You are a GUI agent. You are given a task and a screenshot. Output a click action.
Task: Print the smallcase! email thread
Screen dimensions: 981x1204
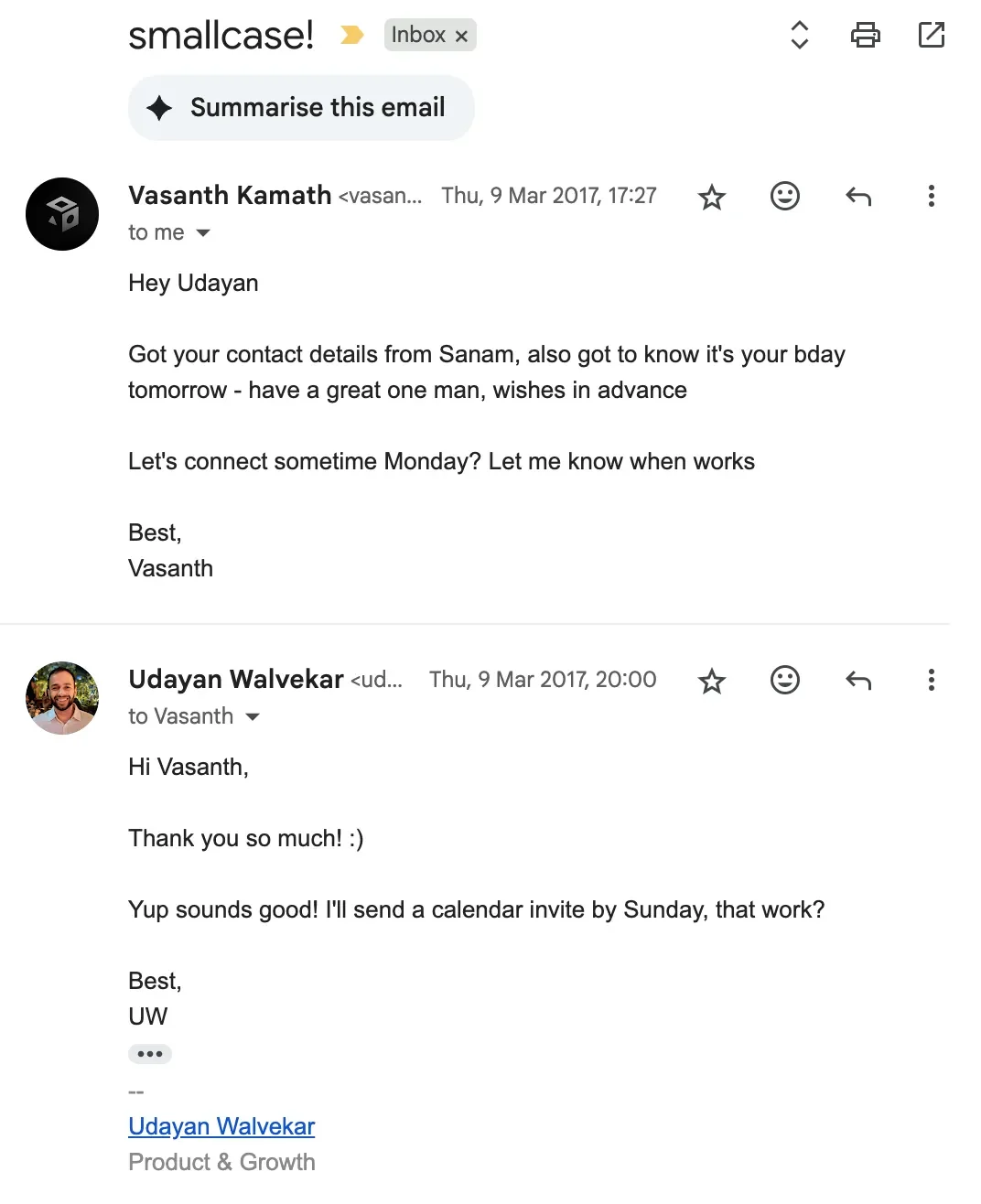865,36
